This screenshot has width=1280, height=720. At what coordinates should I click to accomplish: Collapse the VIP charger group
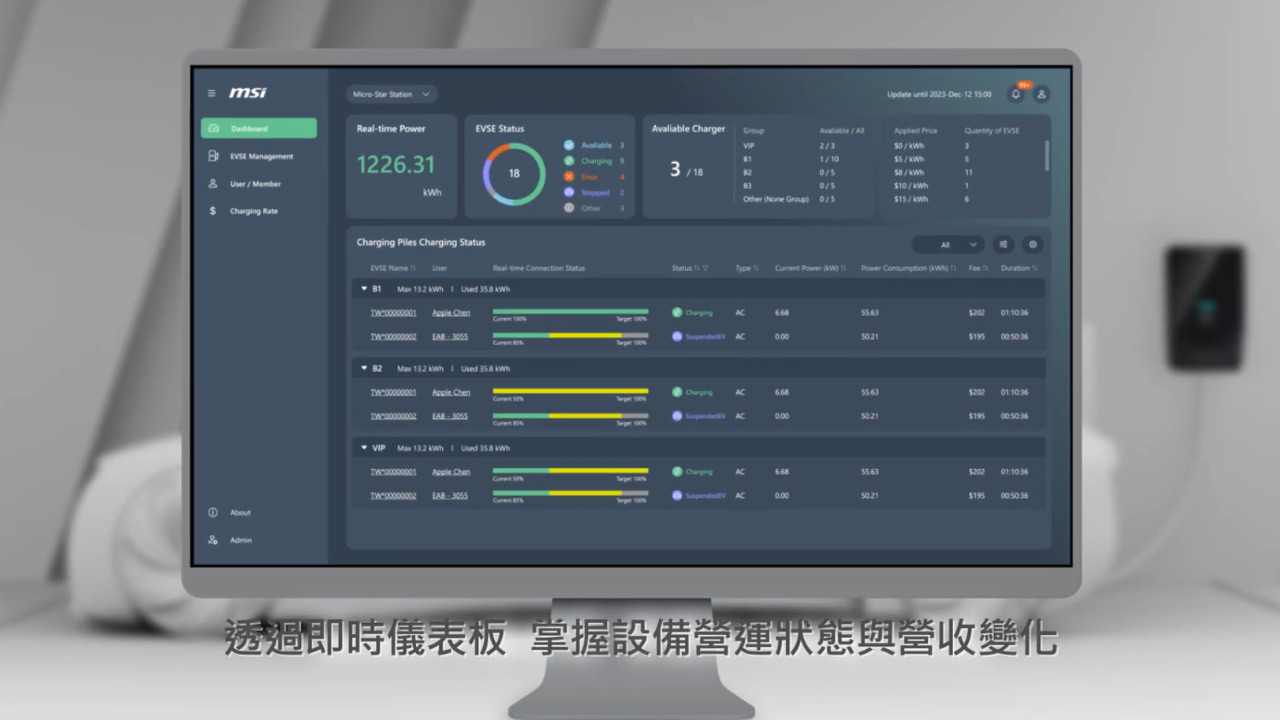(x=363, y=447)
